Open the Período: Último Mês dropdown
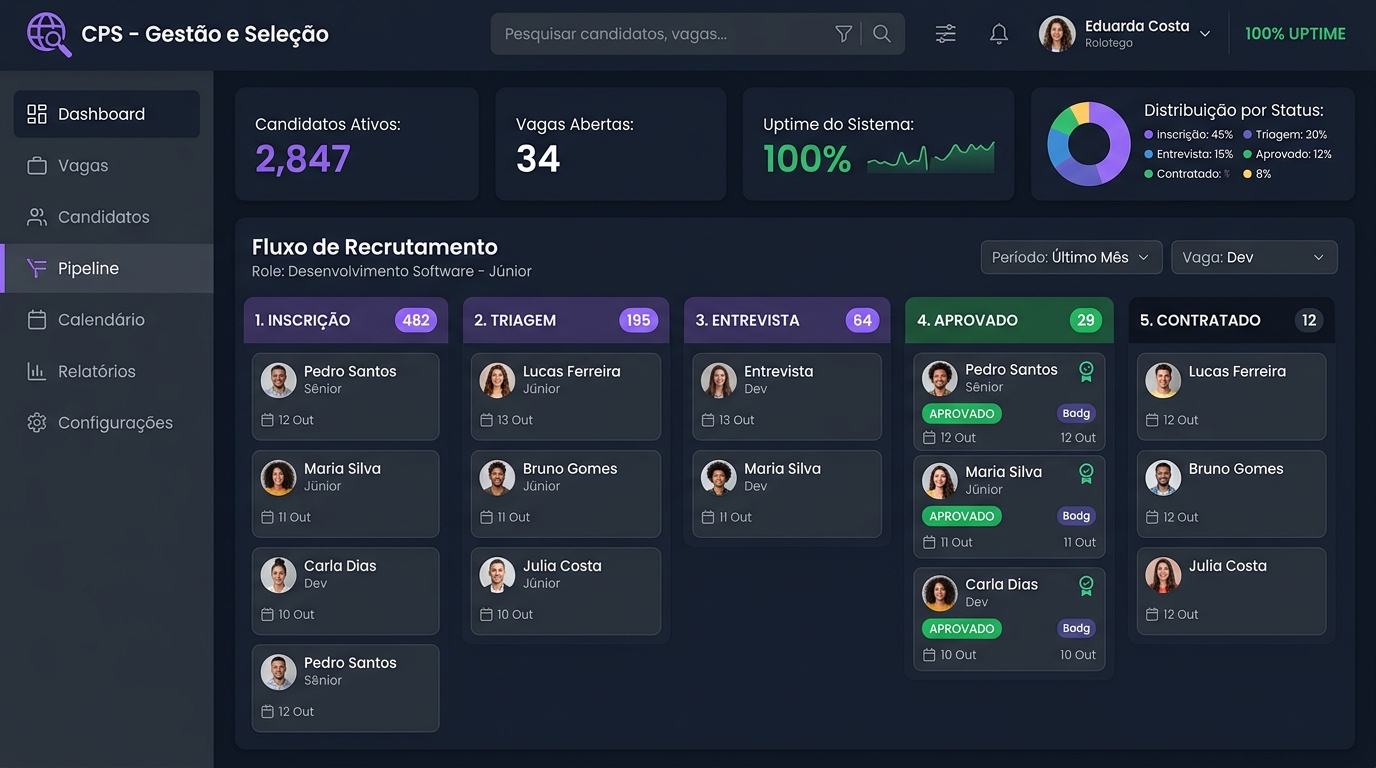1376x768 pixels. tap(1071, 257)
